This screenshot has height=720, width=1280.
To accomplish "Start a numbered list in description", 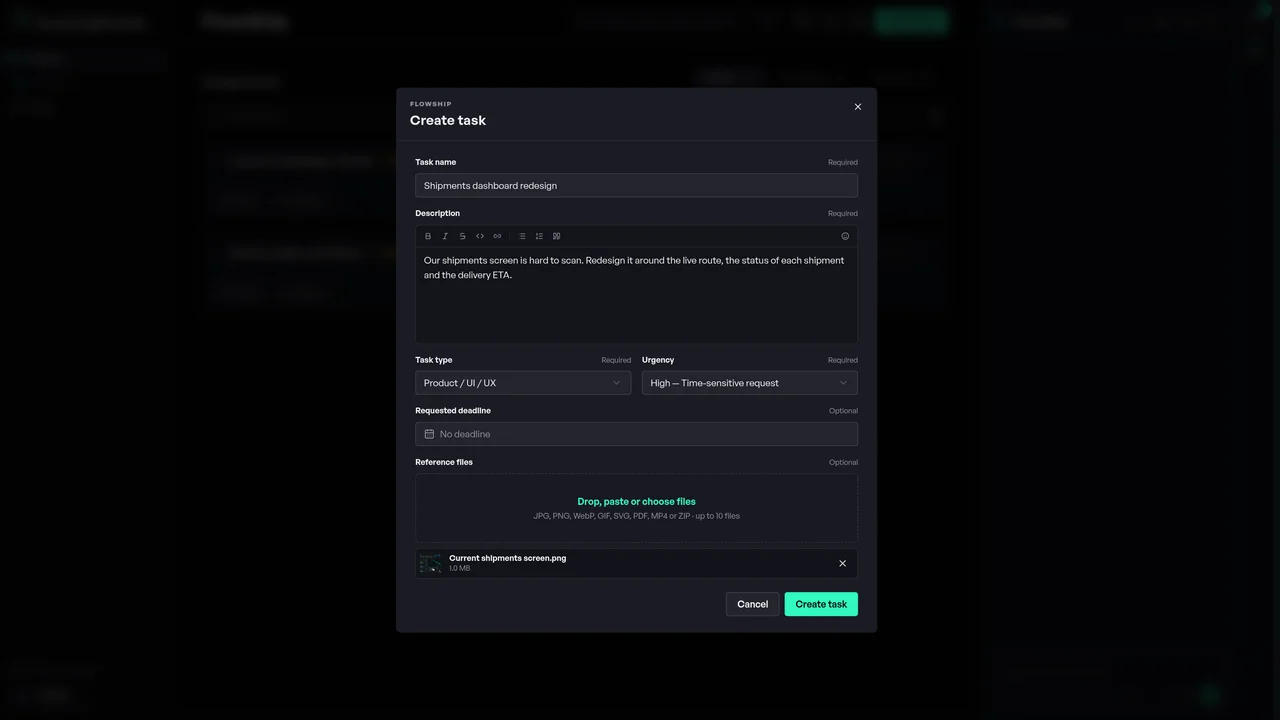I will 539,236.
